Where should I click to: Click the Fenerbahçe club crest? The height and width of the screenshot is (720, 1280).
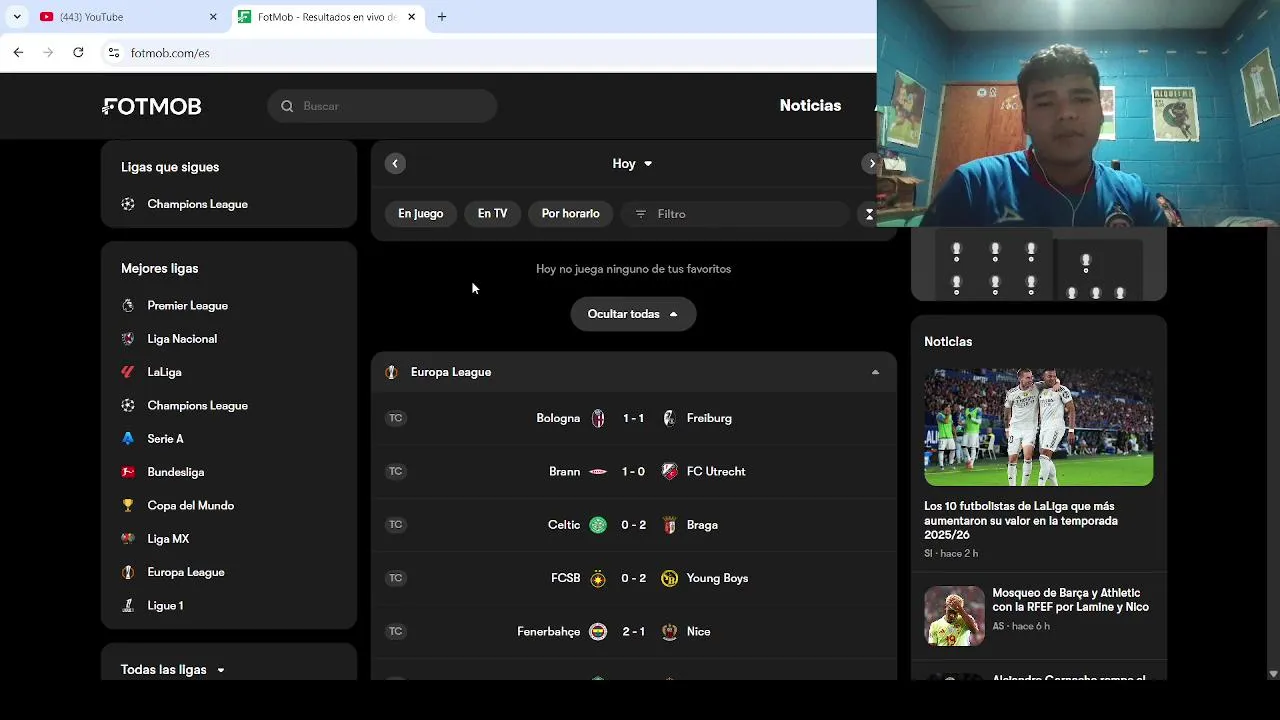coord(598,632)
